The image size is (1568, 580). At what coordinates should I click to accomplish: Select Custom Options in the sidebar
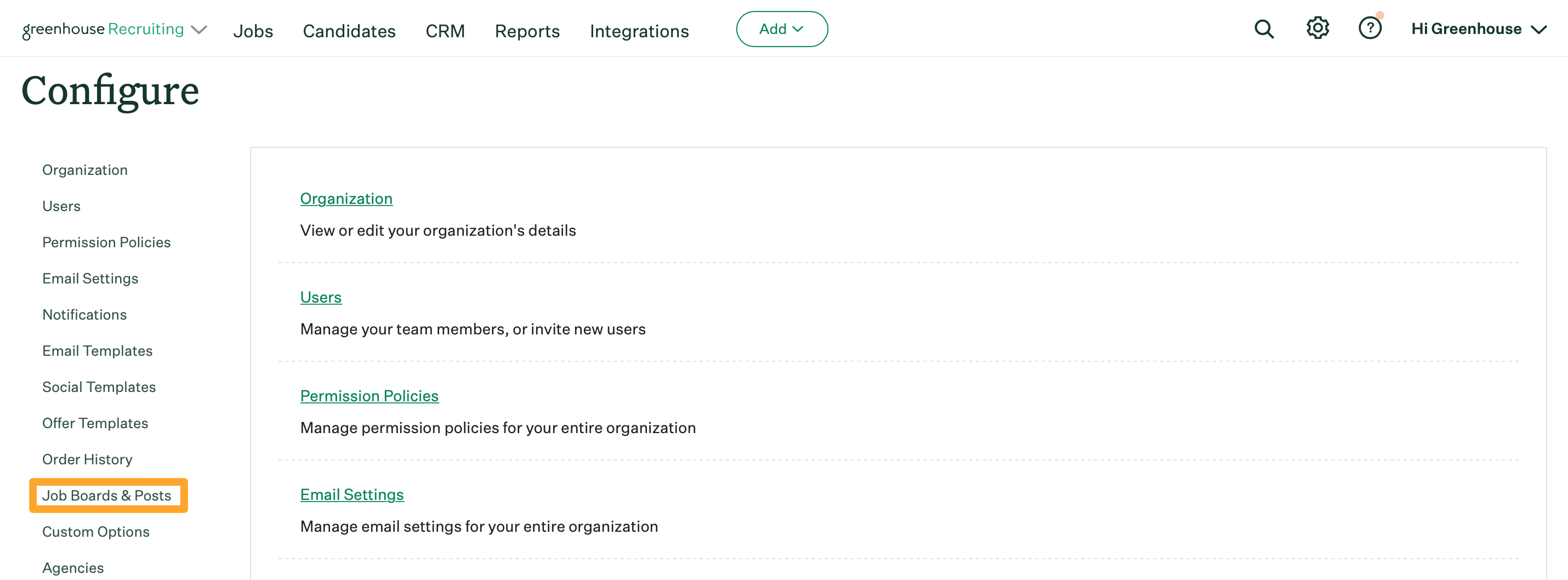coord(95,531)
